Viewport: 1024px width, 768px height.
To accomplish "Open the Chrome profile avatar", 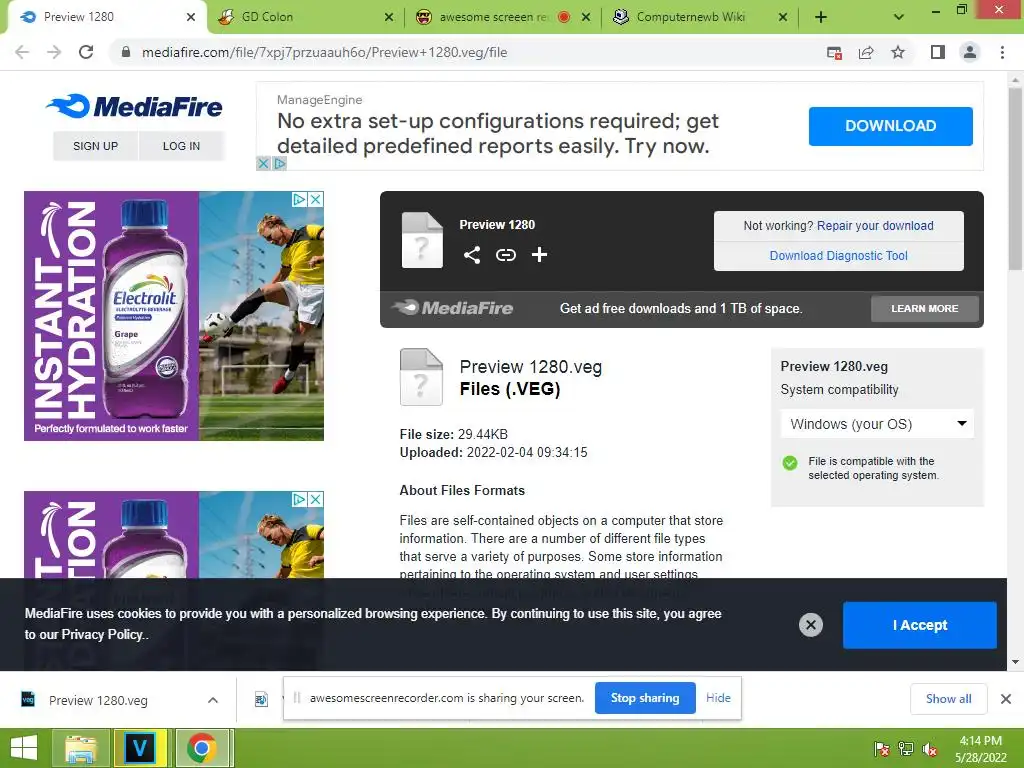I will click(x=970, y=52).
